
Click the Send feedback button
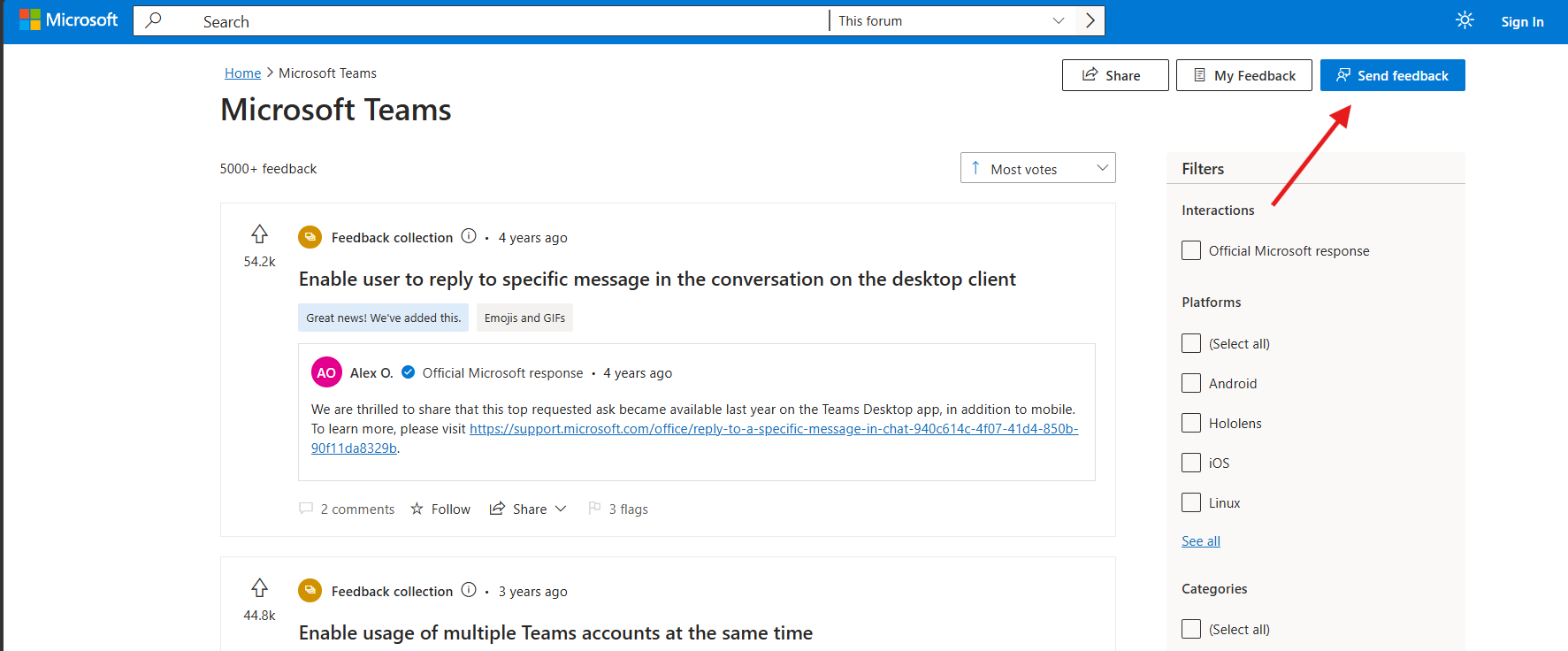[1393, 75]
